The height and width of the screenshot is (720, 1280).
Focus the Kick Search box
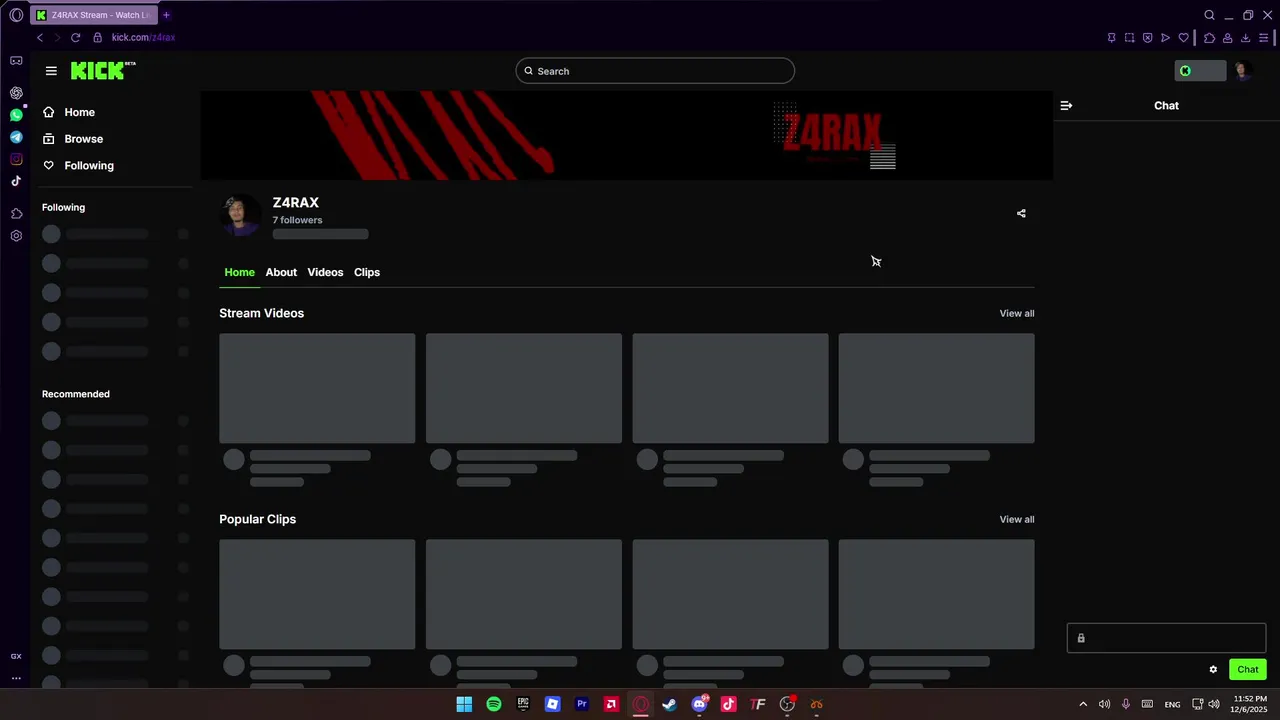point(655,71)
